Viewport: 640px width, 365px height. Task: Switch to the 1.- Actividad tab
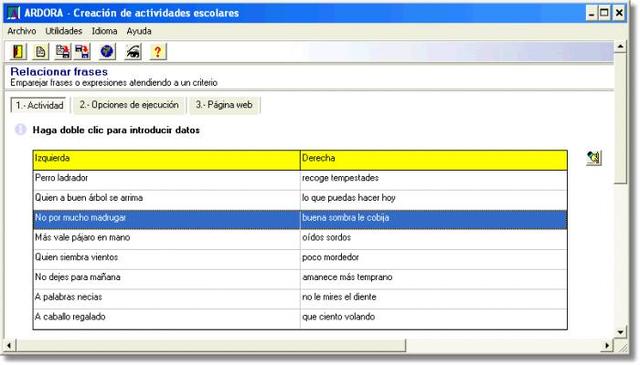click(39, 105)
